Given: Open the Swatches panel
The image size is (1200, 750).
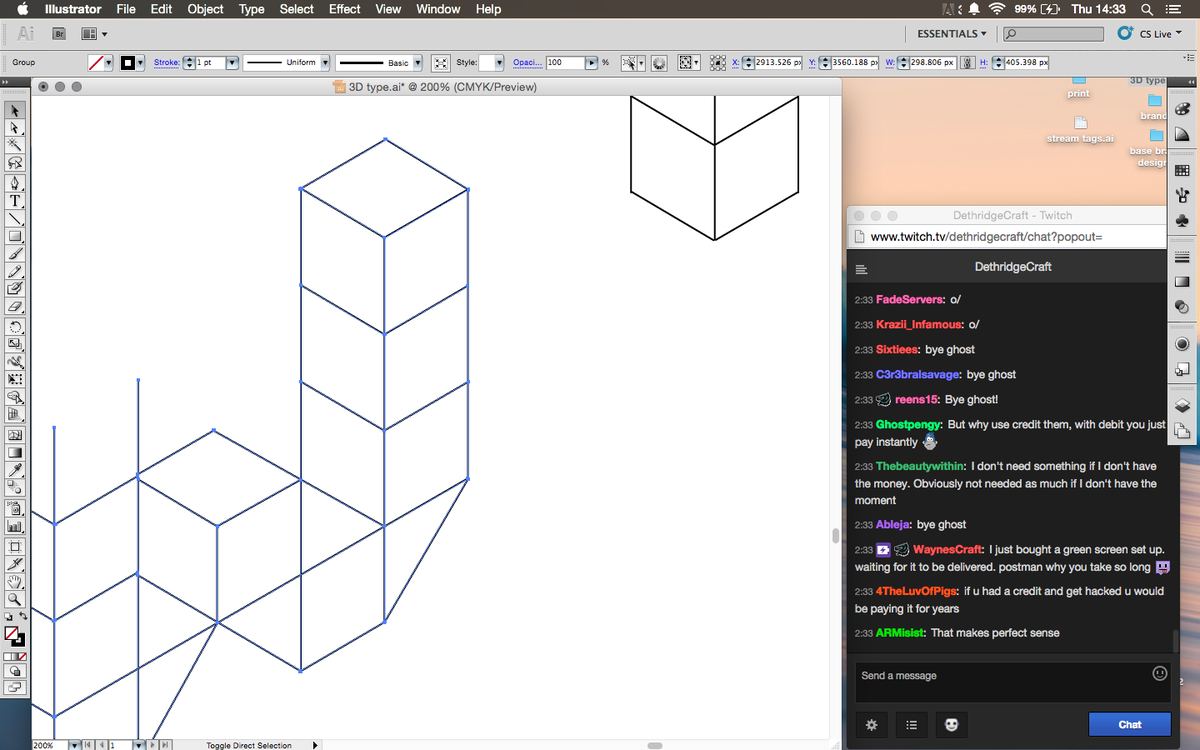Looking at the screenshot, I should point(1183,168).
